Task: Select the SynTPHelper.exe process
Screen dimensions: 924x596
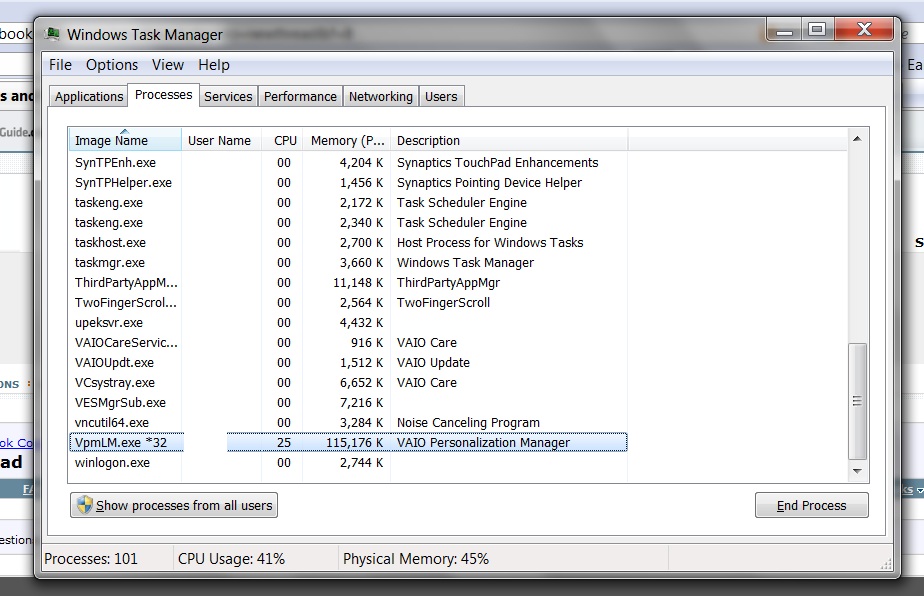Action: [x=348, y=183]
